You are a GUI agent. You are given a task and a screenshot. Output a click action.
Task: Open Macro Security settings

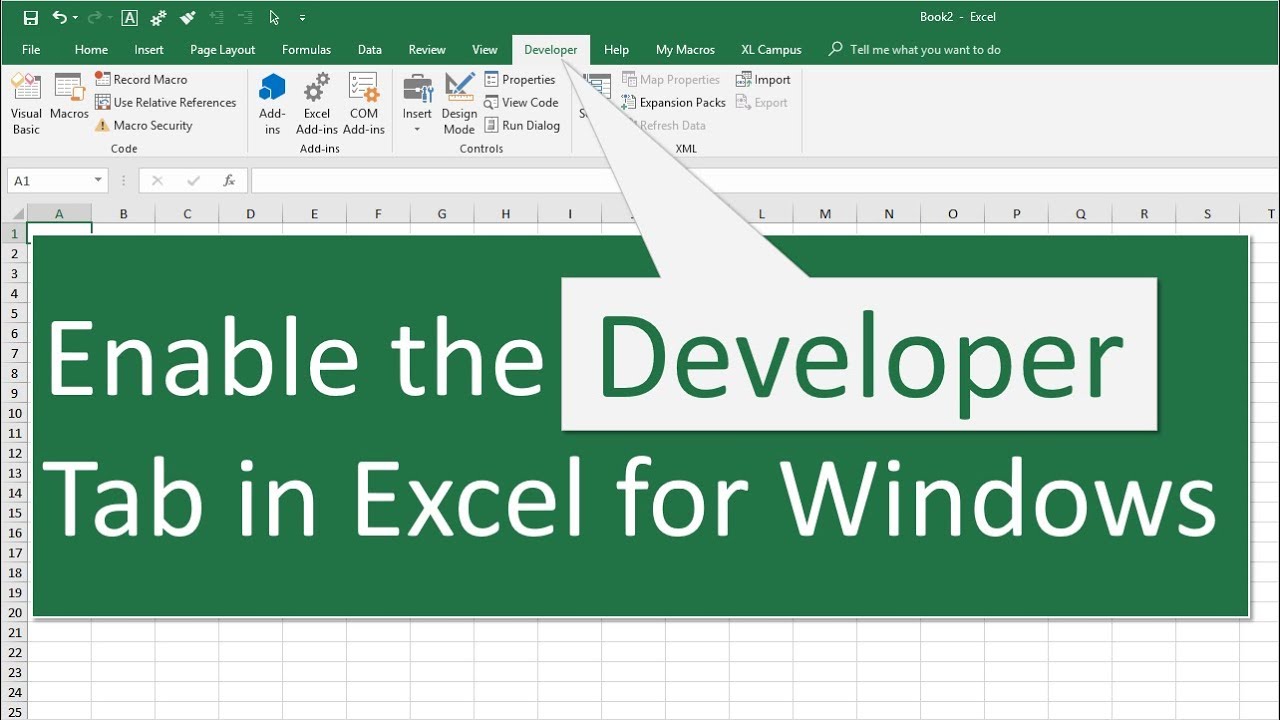tap(143, 125)
